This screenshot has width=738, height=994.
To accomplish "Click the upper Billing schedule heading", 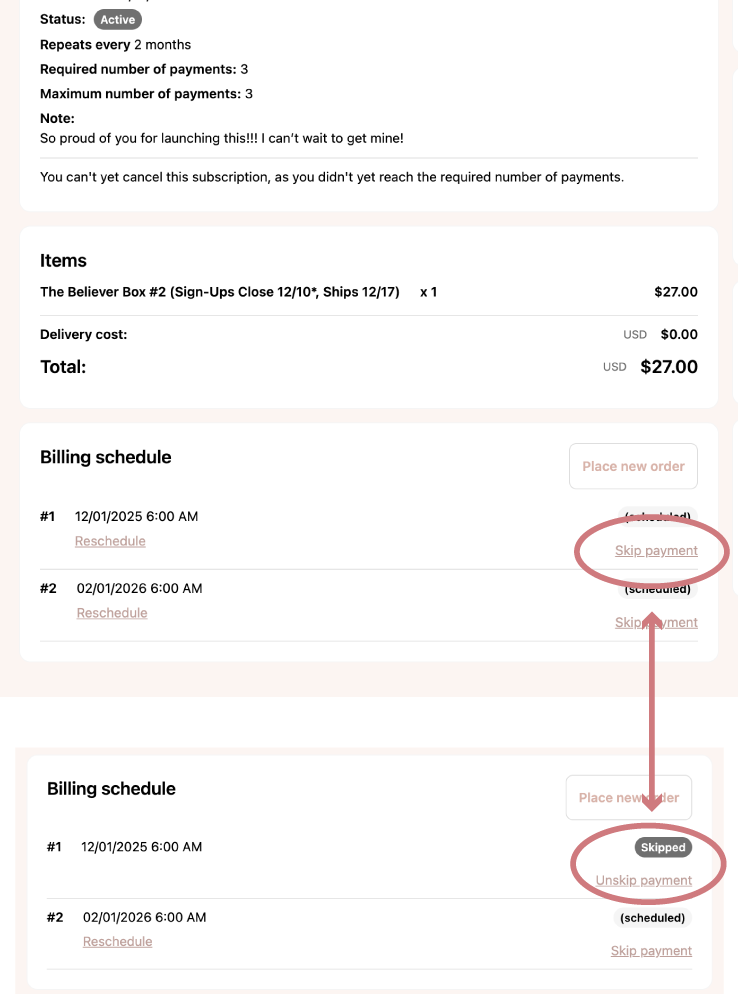I will click(x=105, y=457).
